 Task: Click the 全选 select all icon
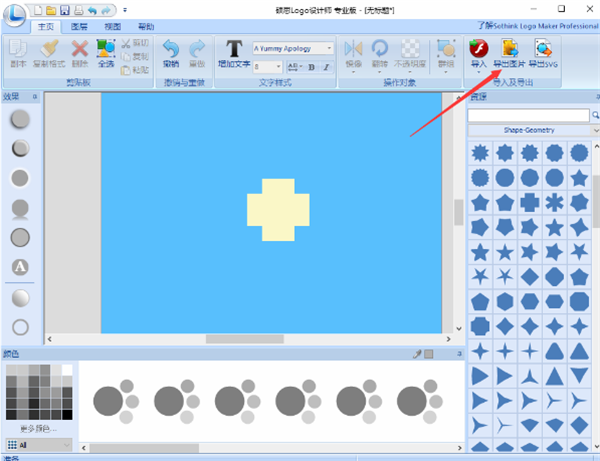tap(106, 52)
